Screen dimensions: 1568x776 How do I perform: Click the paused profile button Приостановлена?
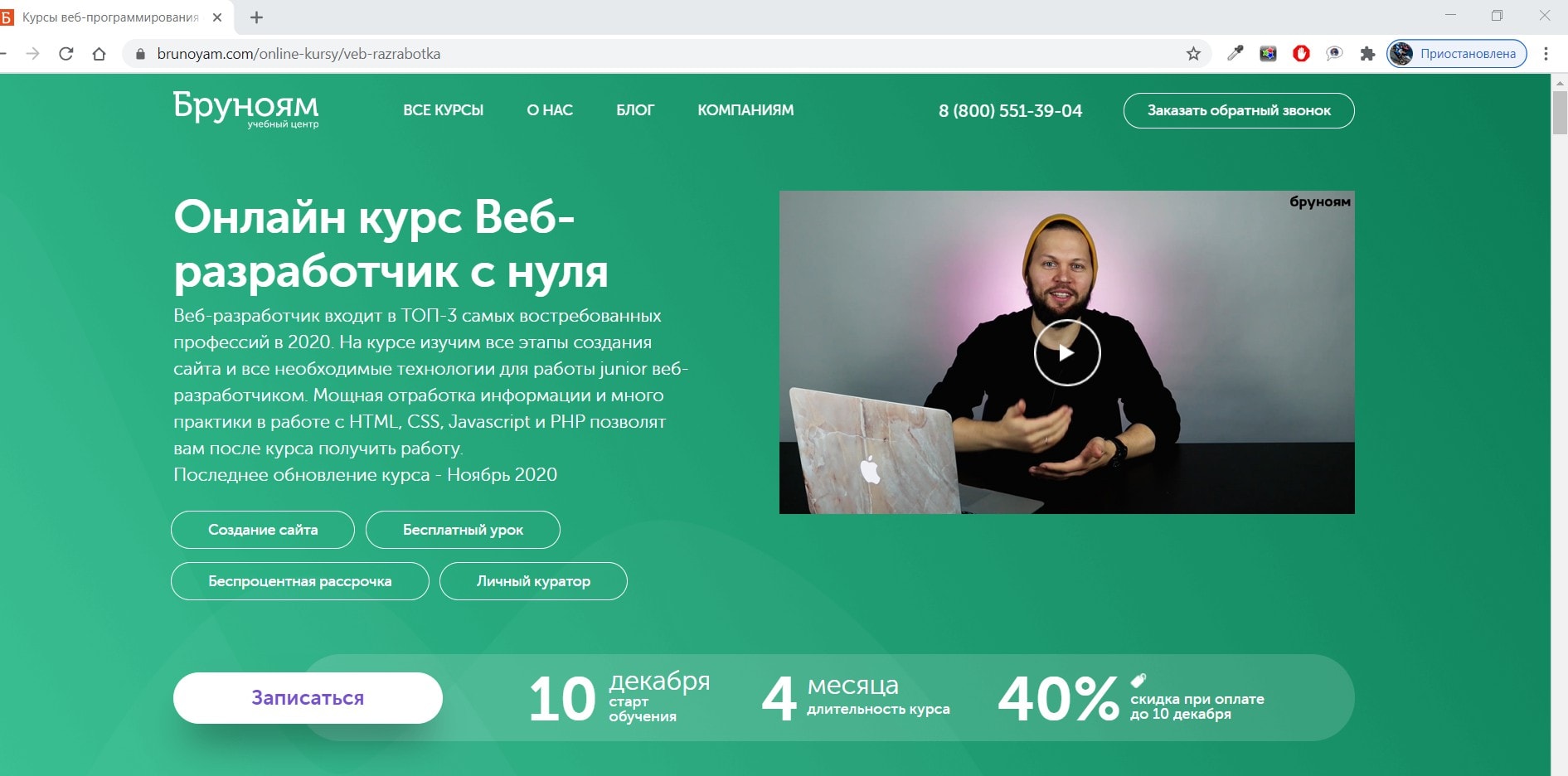[1457, 54]
